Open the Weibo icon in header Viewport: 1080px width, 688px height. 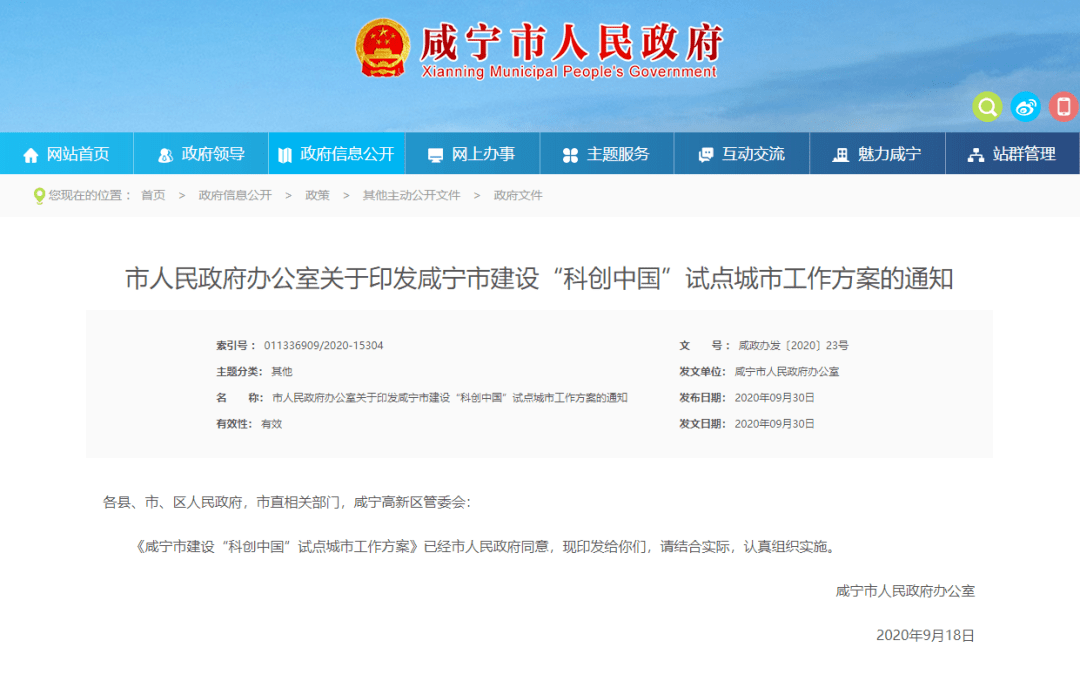[x=1026, y=107]
